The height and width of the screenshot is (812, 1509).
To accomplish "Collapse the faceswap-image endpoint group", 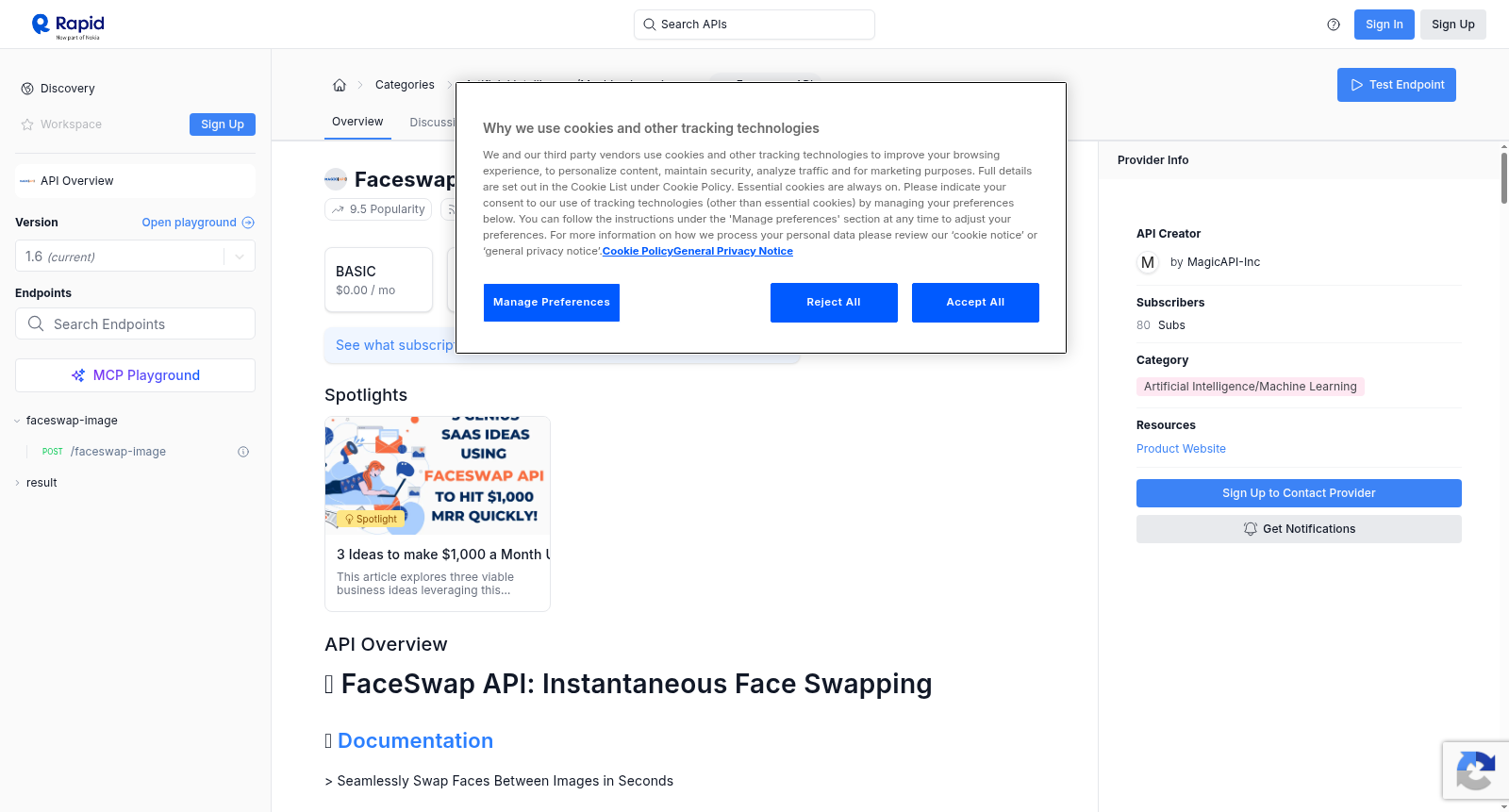I will tap(17, 421).
